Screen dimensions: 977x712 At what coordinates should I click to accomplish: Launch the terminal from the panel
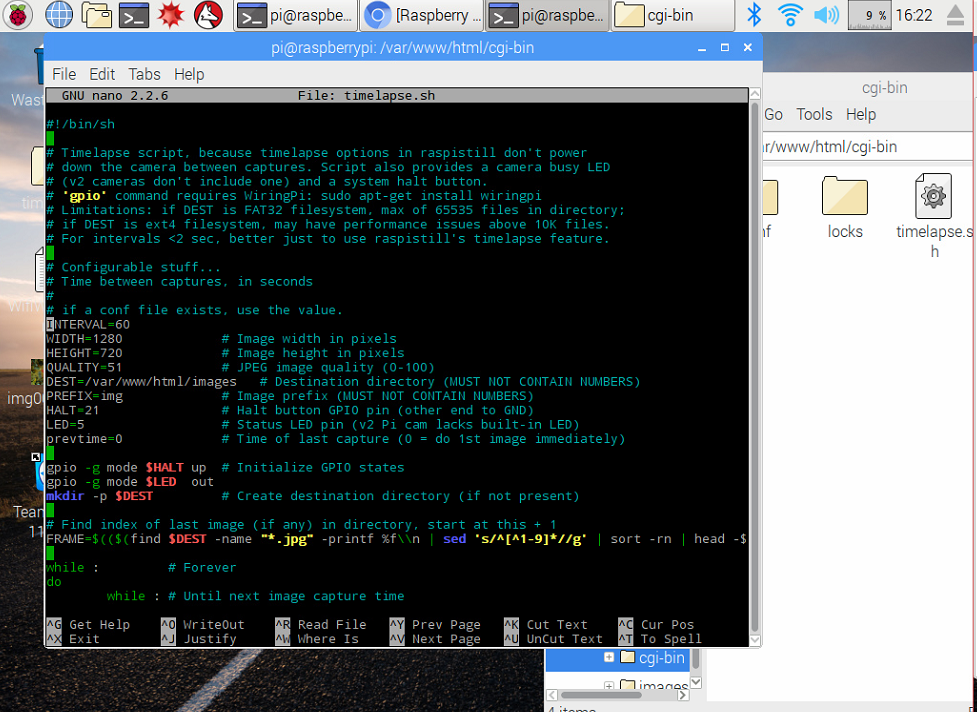point(134,15)
